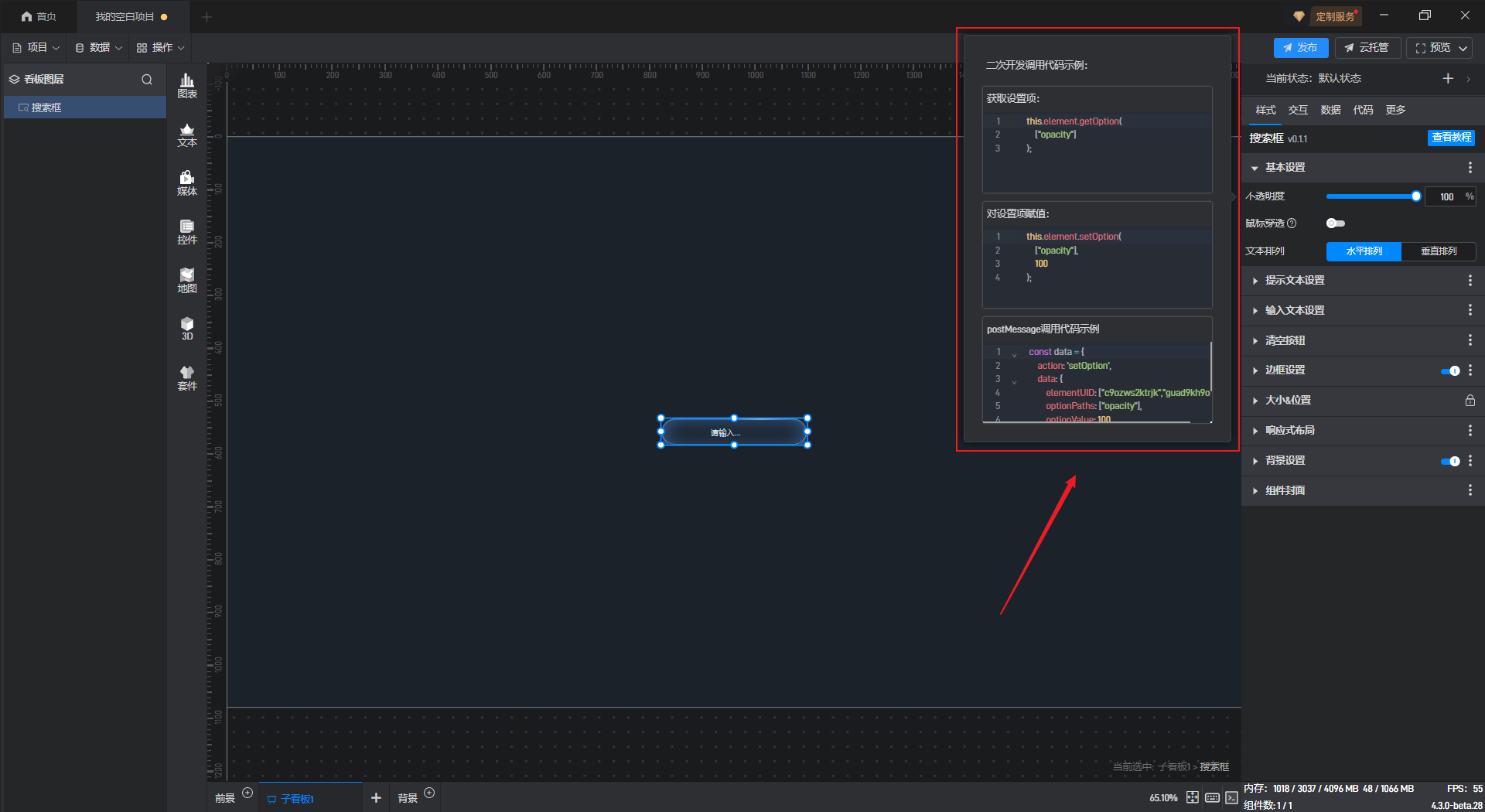
Task: Open the 图表 chart components icon
Action: point(187,85)
